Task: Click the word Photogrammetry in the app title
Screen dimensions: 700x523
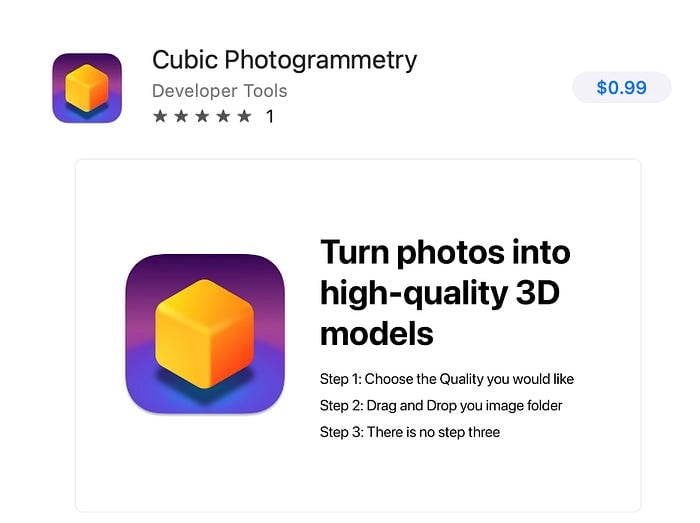Action: tap(321, 61)
